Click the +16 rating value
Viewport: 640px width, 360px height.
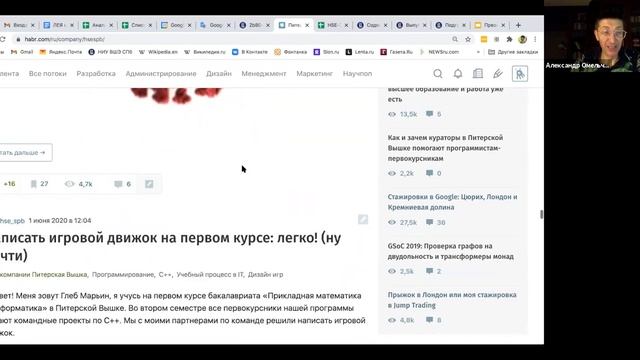9,184
